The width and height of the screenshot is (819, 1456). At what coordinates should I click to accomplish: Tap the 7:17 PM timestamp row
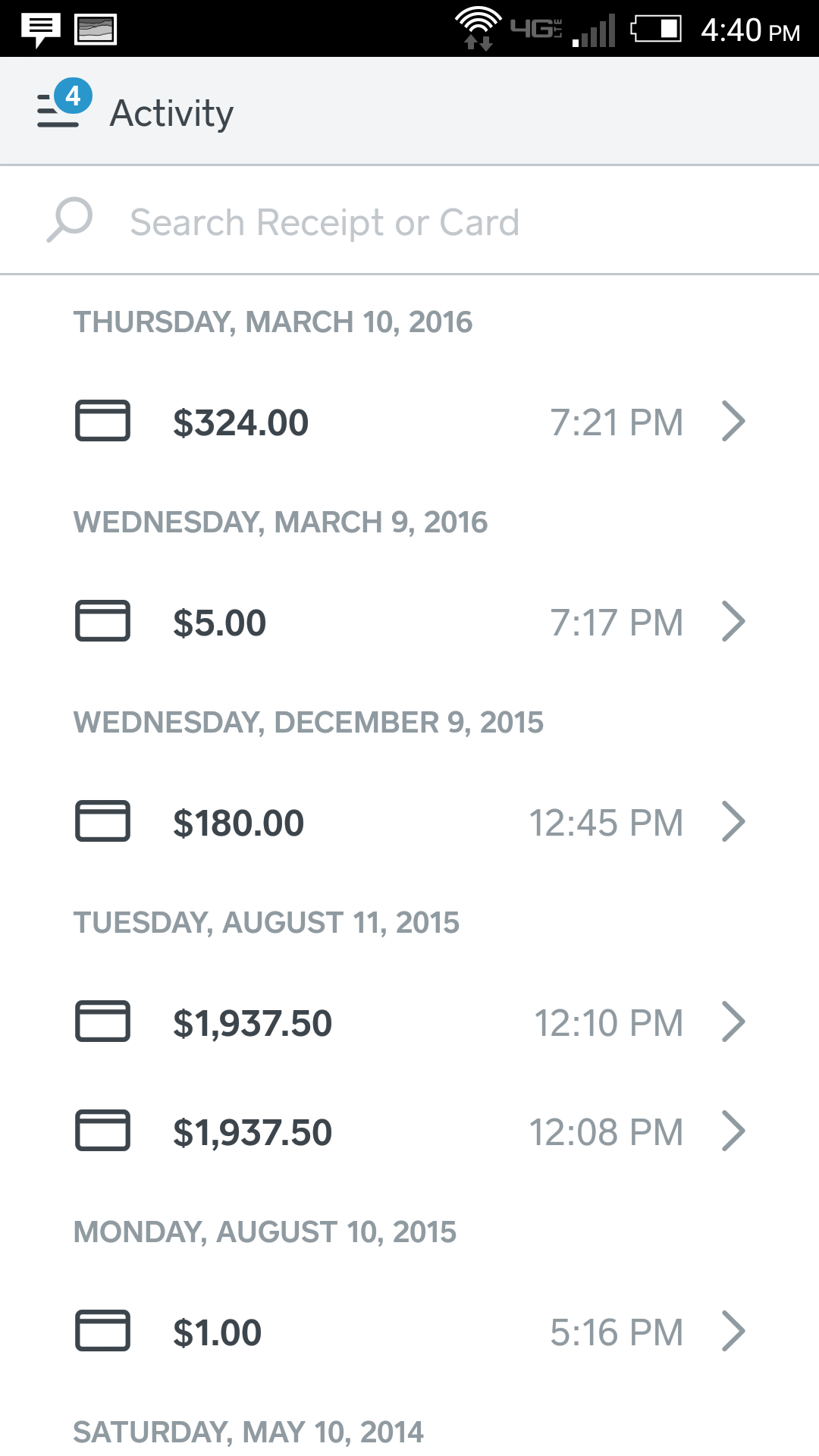[616, 623]
